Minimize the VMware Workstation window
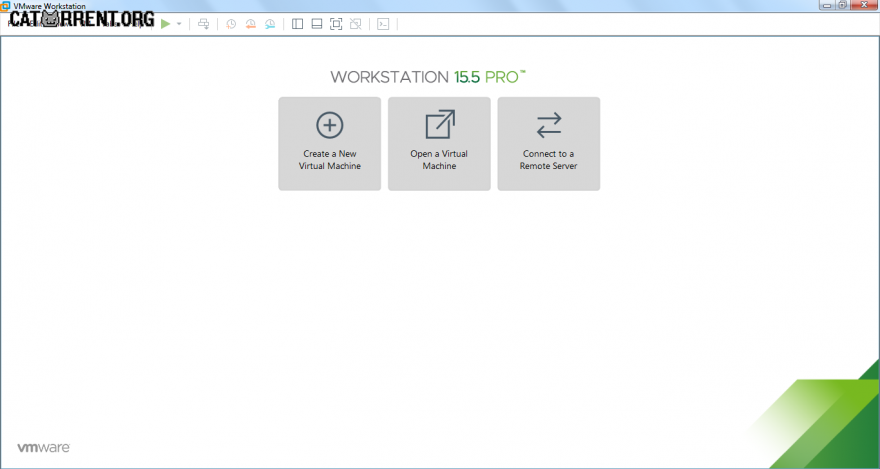Screen dimensions: 880x469 [x=827, y=5]
